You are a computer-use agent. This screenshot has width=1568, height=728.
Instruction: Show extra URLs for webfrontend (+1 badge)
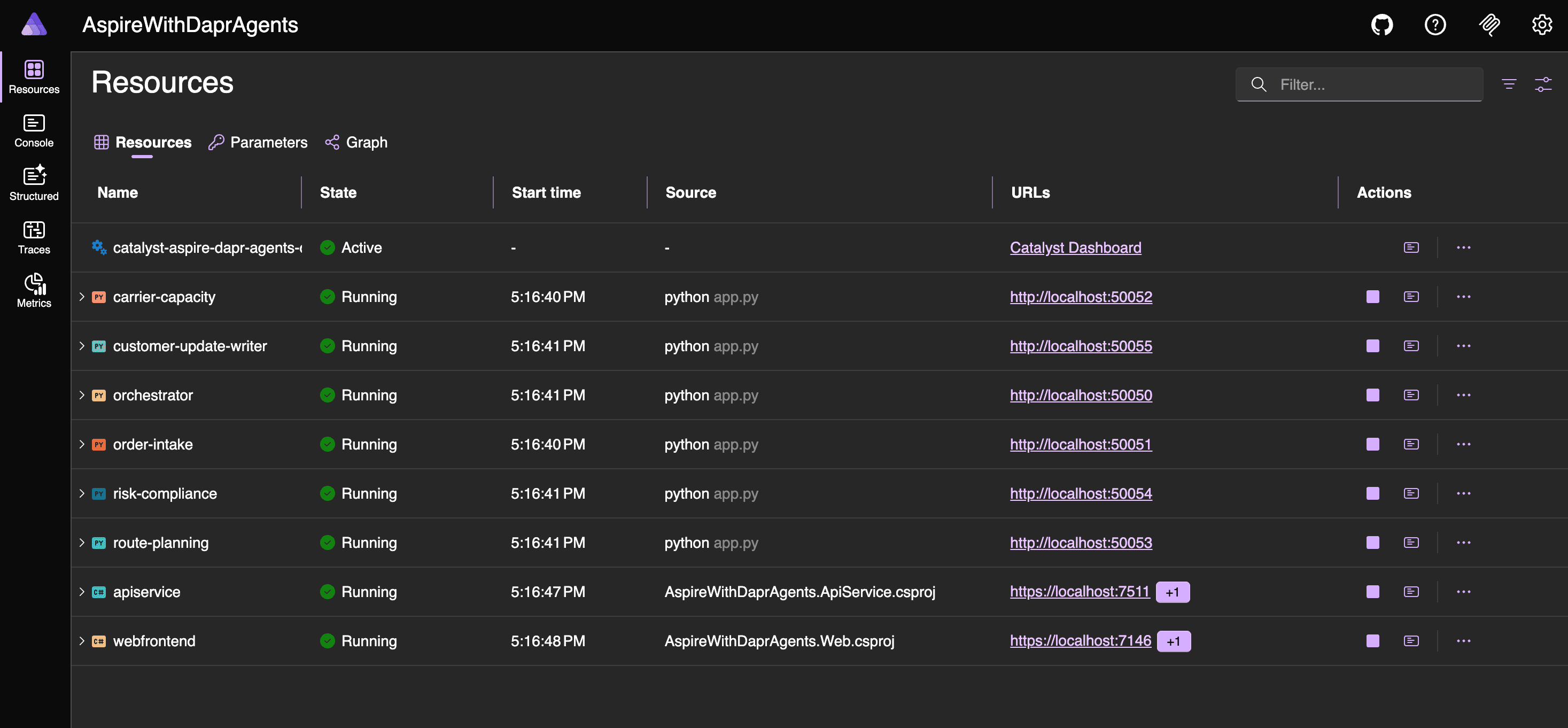pyautogui.click(x=1174, y=641)
